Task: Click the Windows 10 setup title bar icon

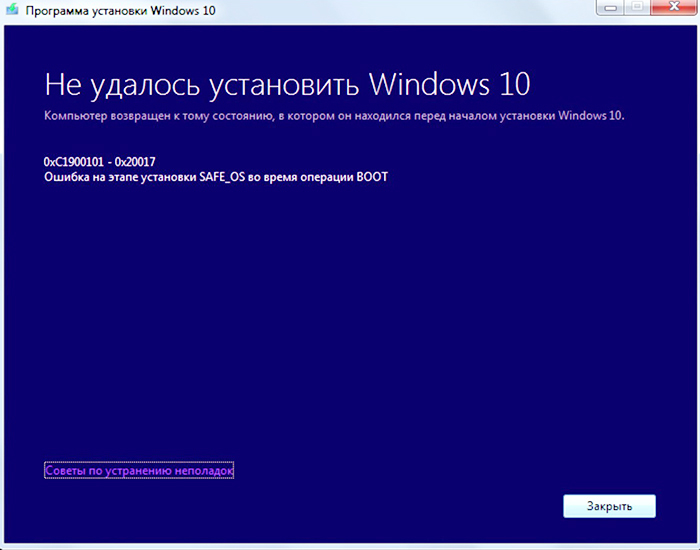Action: (x=12, y=9)
